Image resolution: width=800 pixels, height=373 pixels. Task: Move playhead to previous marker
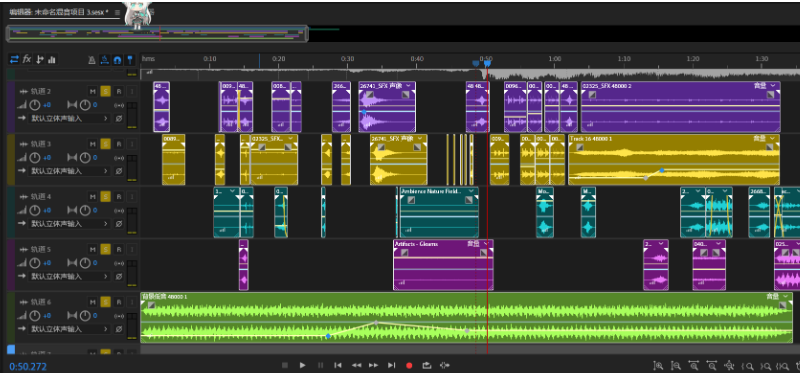(338, 365)
